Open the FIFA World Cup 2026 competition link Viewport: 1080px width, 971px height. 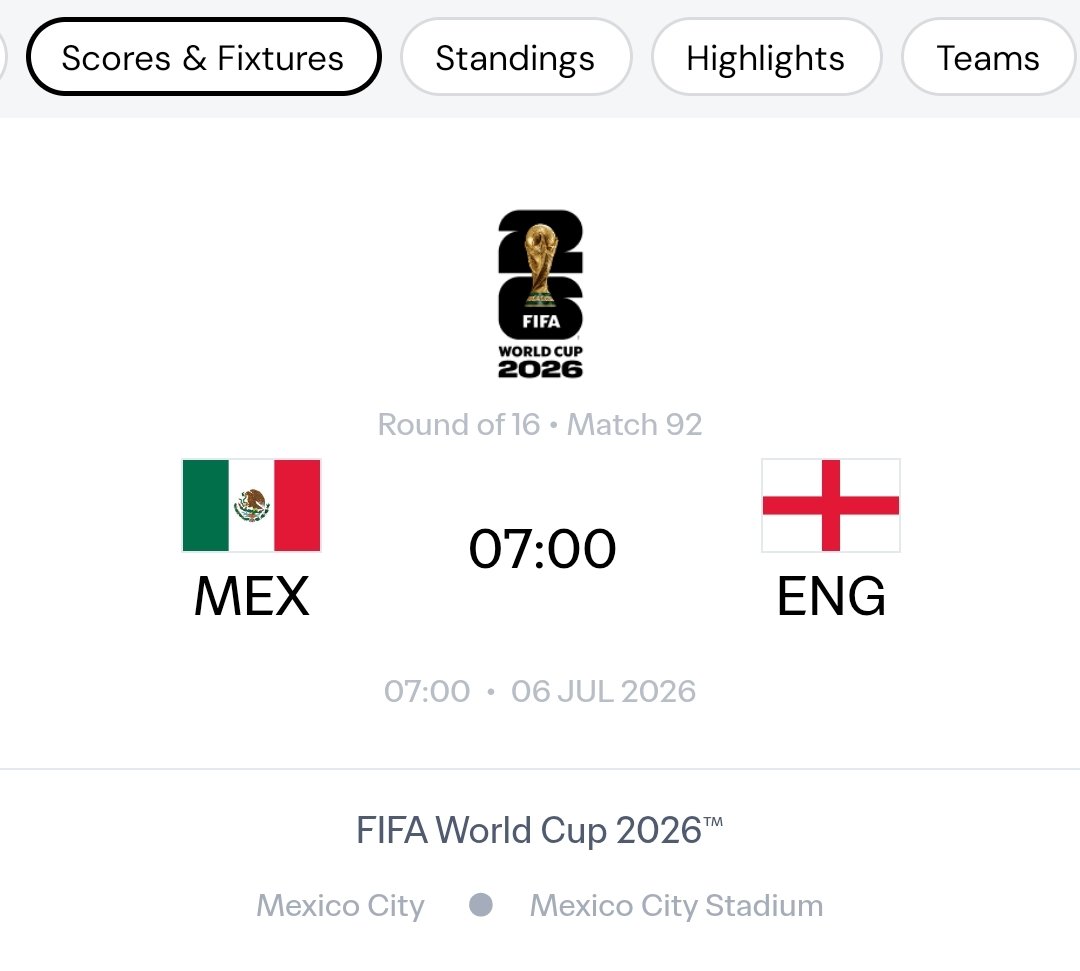coord(540,830)
